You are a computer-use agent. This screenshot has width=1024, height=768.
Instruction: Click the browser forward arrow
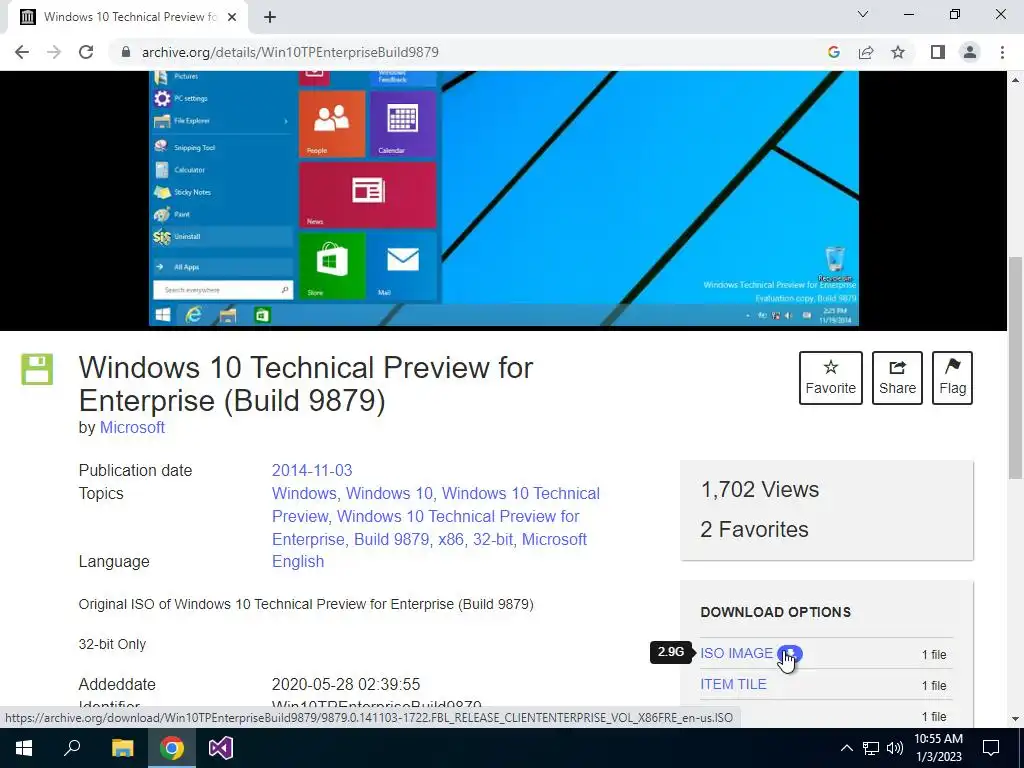coord(54,52)
